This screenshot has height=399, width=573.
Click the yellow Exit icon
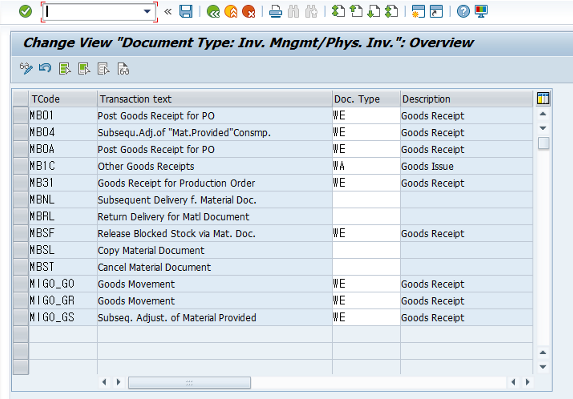(x=231, y=12)
